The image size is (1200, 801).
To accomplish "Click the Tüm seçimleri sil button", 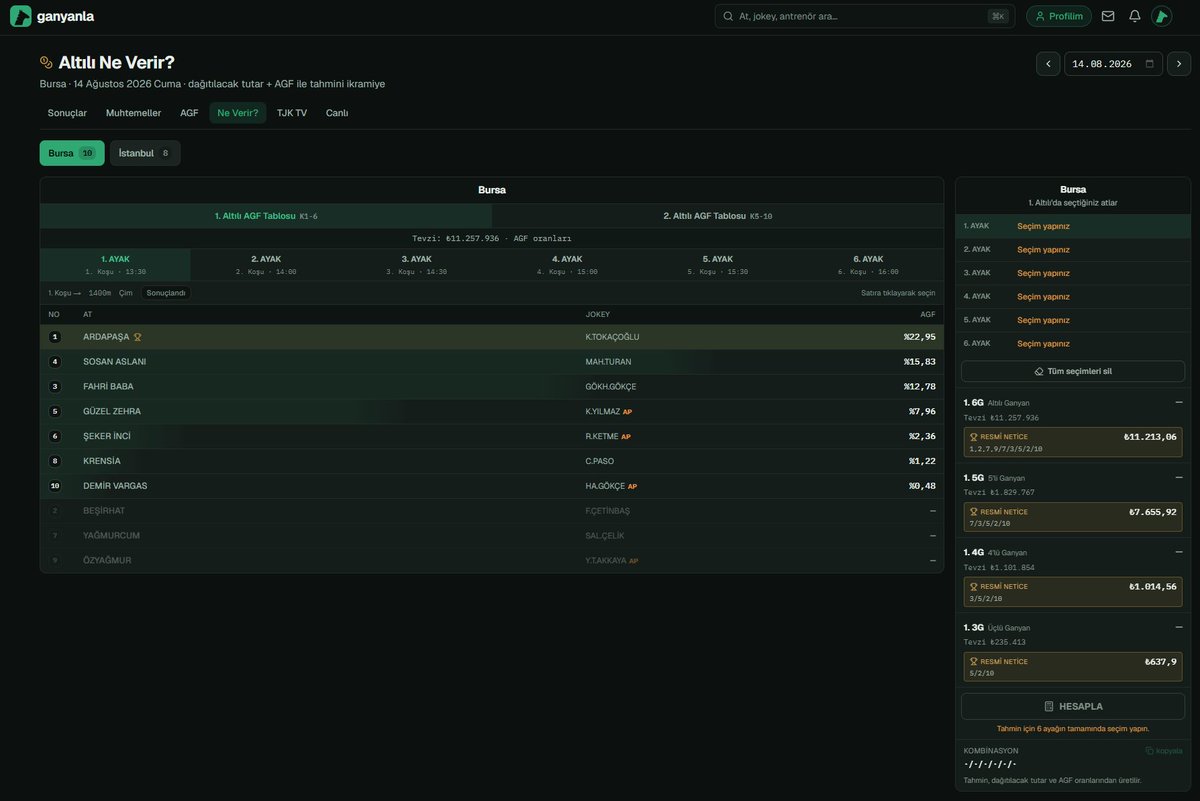I will 1073,371.
